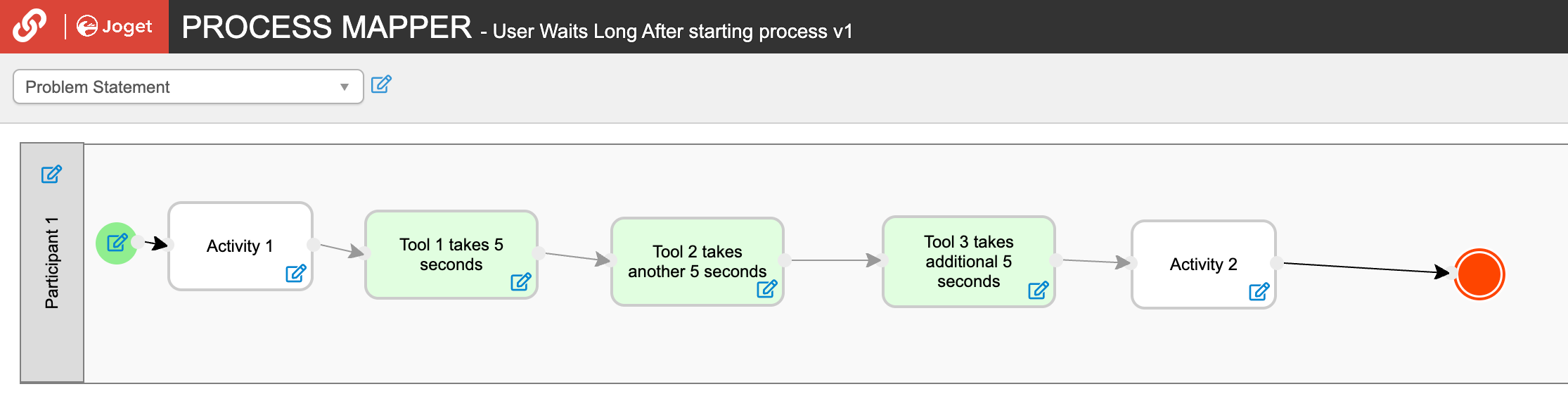Viewport: 1568px width, 408px height.
Task: Click the Activity 1 output connector dot
Action: pos(314,244)
